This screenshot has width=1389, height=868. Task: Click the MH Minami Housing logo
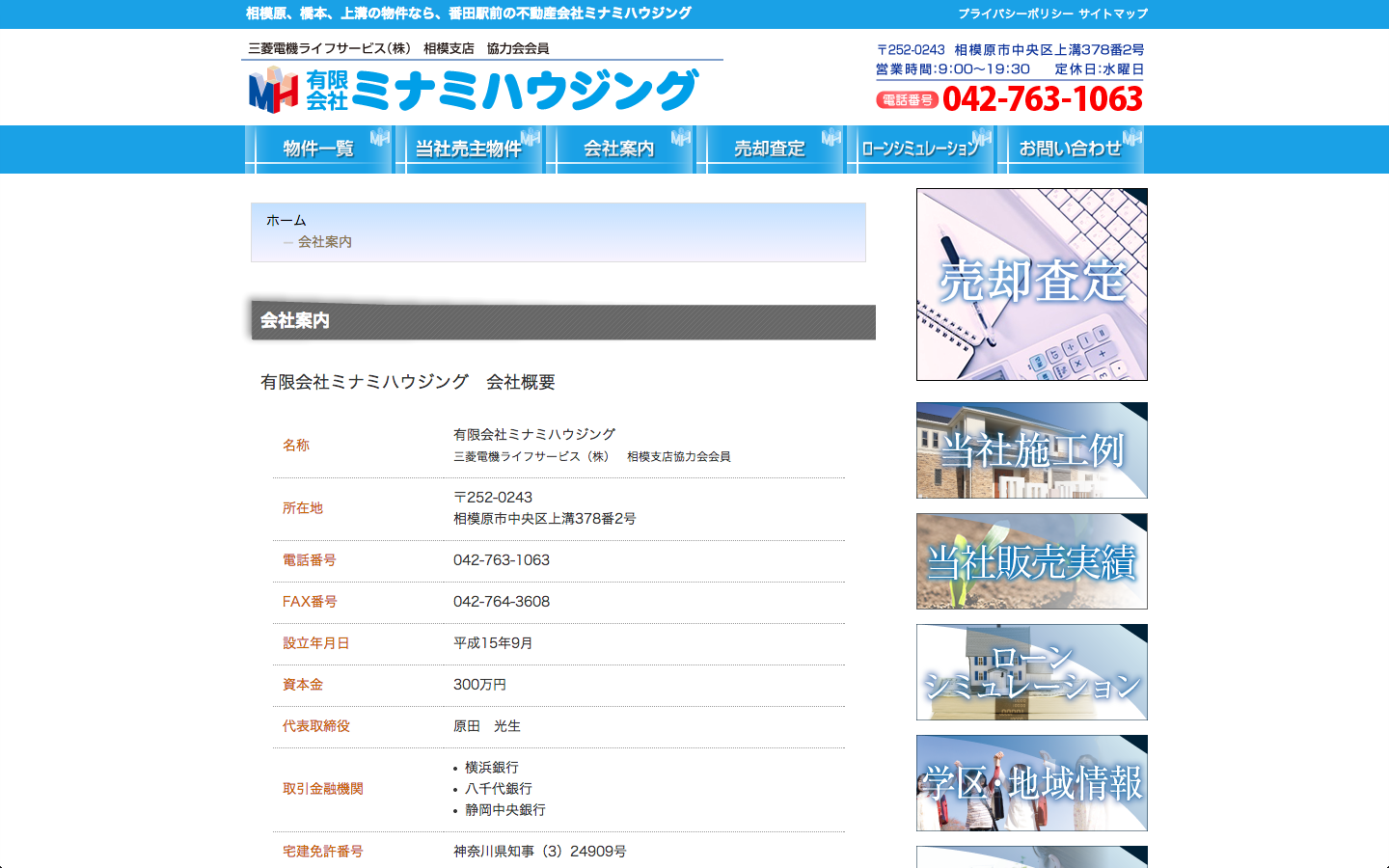pyautogui.click(x=473, y=90)
